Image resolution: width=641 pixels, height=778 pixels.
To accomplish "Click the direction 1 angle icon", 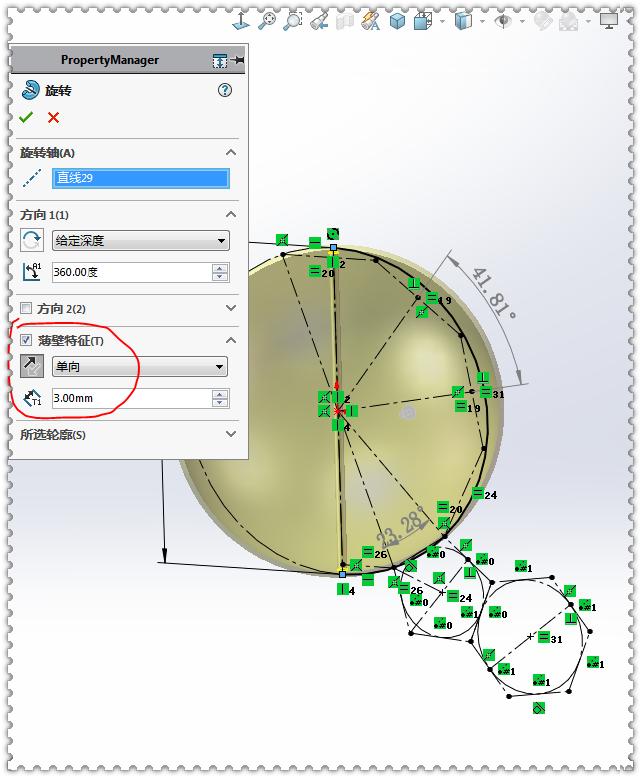I will click(32, 272).
